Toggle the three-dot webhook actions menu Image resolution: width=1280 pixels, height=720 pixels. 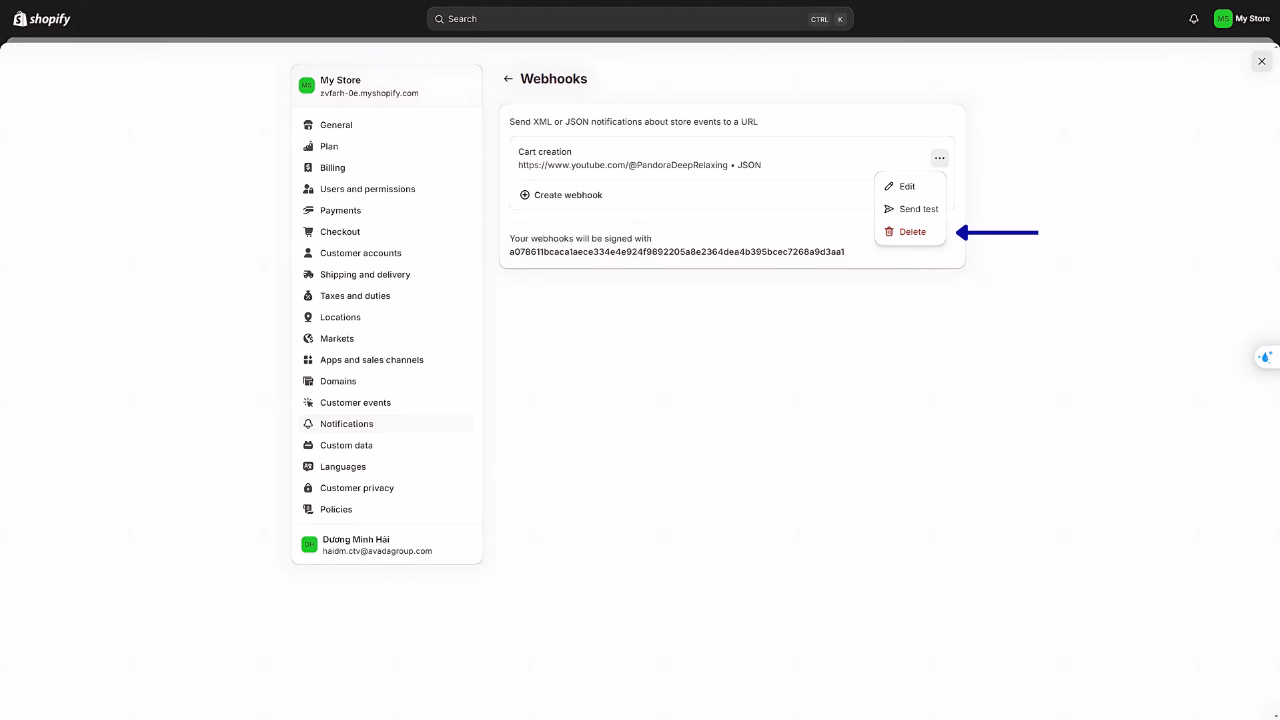coord(939,158)
